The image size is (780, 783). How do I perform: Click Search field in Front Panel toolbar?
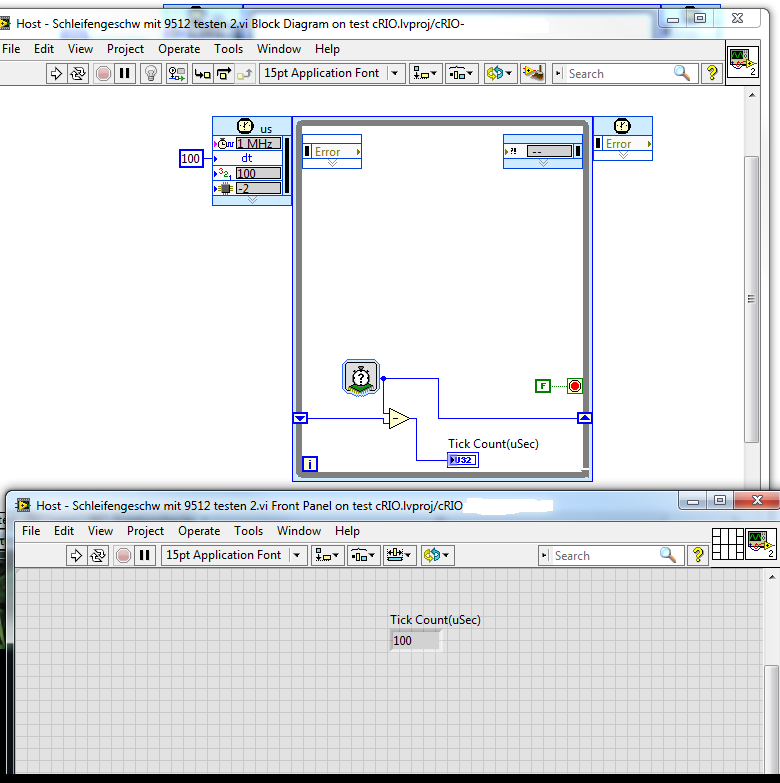(x=603, y=556)
